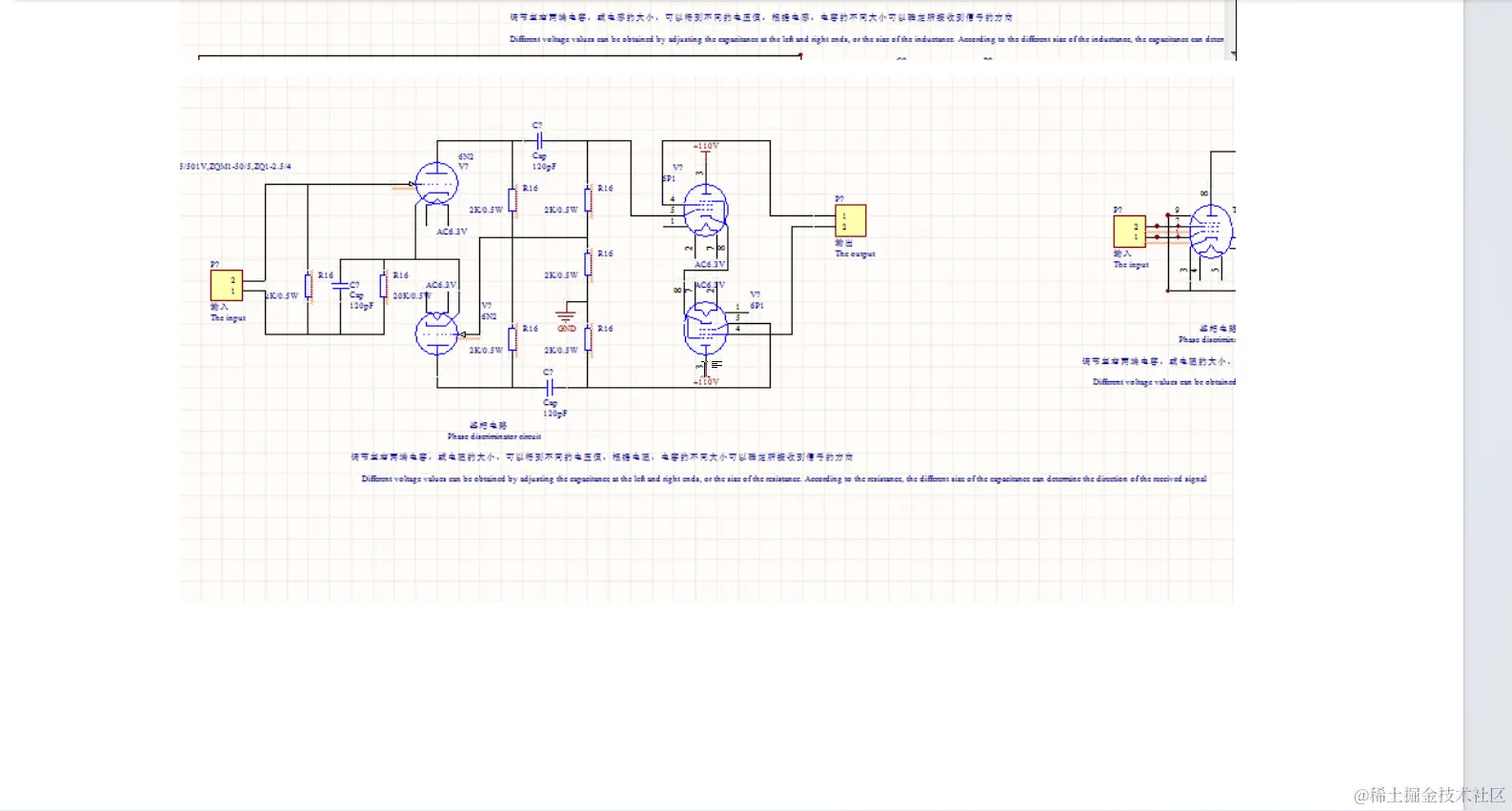Select the top 120pF capacitor symbol

538,141
